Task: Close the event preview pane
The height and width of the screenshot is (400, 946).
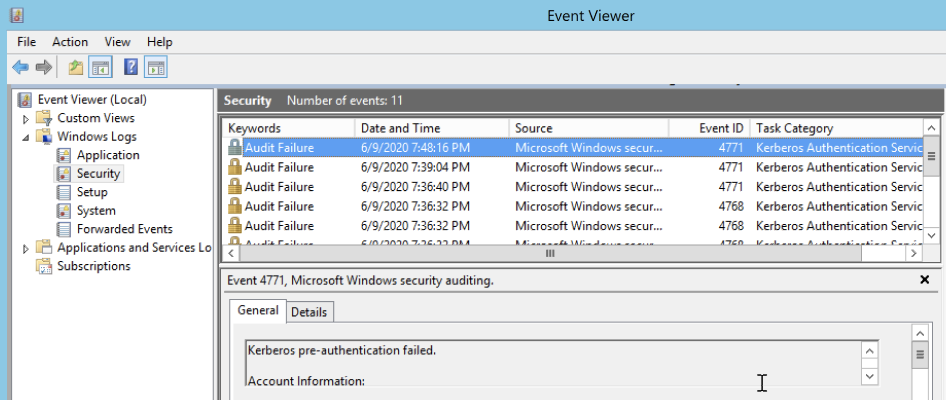Action: pyautogui.click(x=924, y=280)
